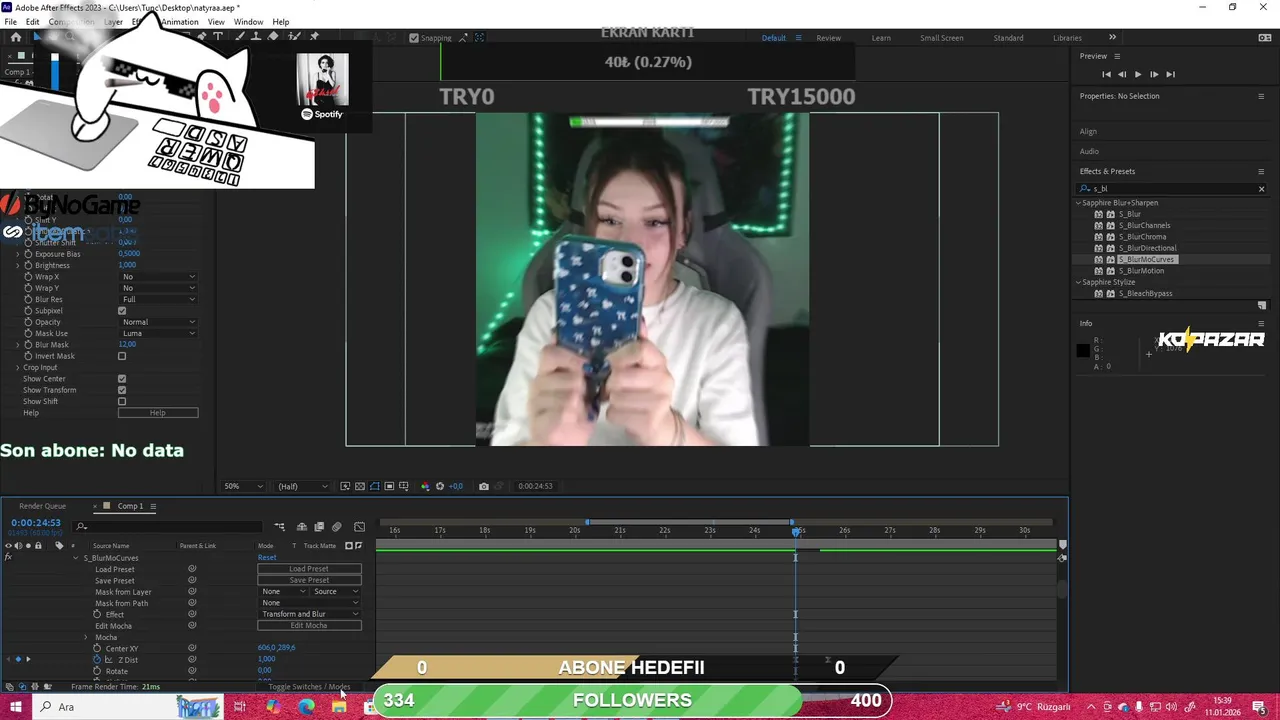Image resolution: width=1280 pixels, height=720 pixels.
Task: Take snapshot with camera icon
Action: [x=484, y=486]
